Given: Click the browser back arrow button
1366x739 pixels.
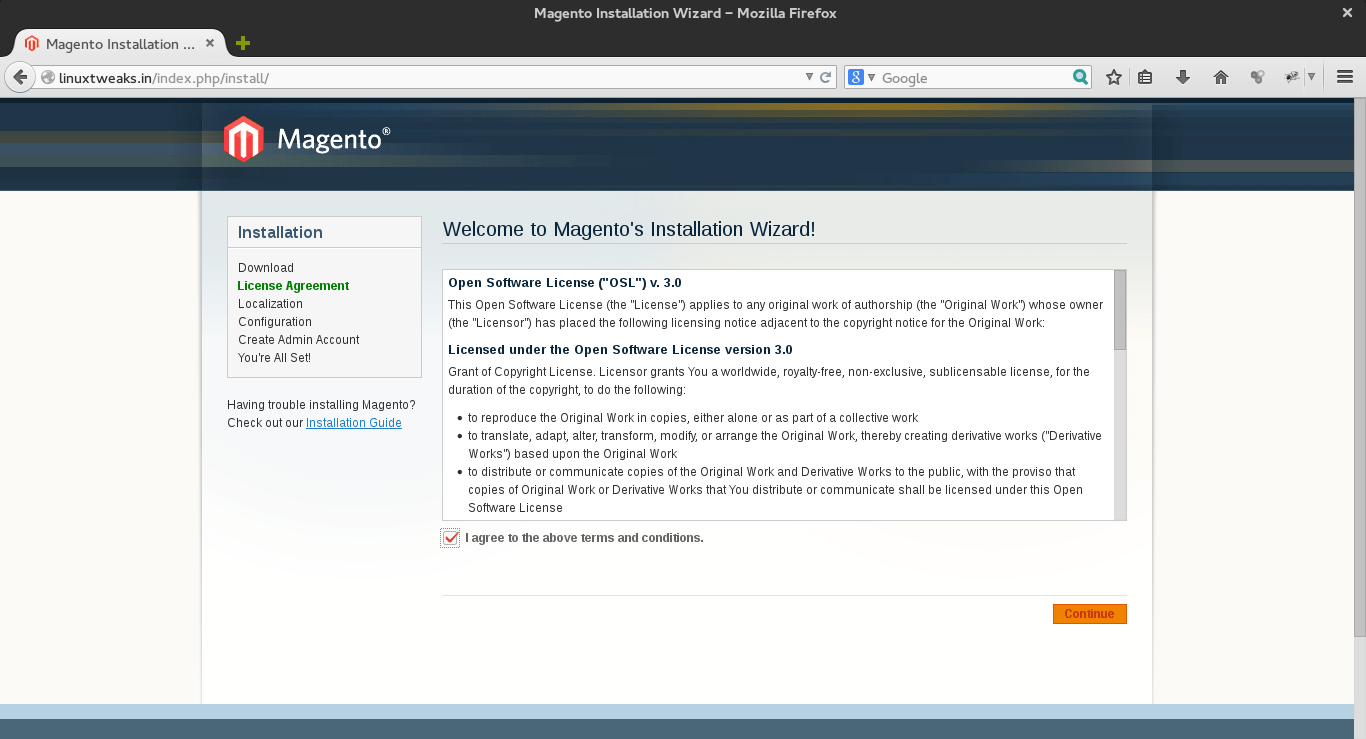Looking at the screenshot, I should click(19, 77).
